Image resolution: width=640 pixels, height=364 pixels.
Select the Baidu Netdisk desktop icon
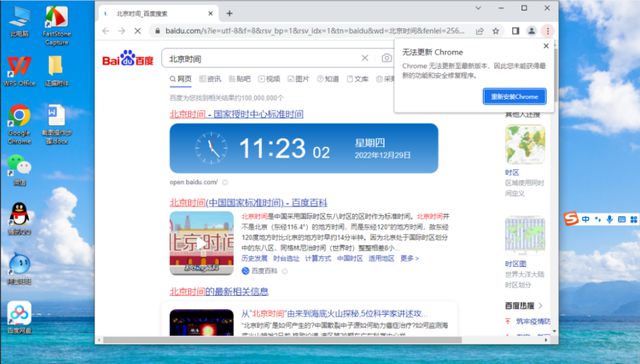point(19,317)
